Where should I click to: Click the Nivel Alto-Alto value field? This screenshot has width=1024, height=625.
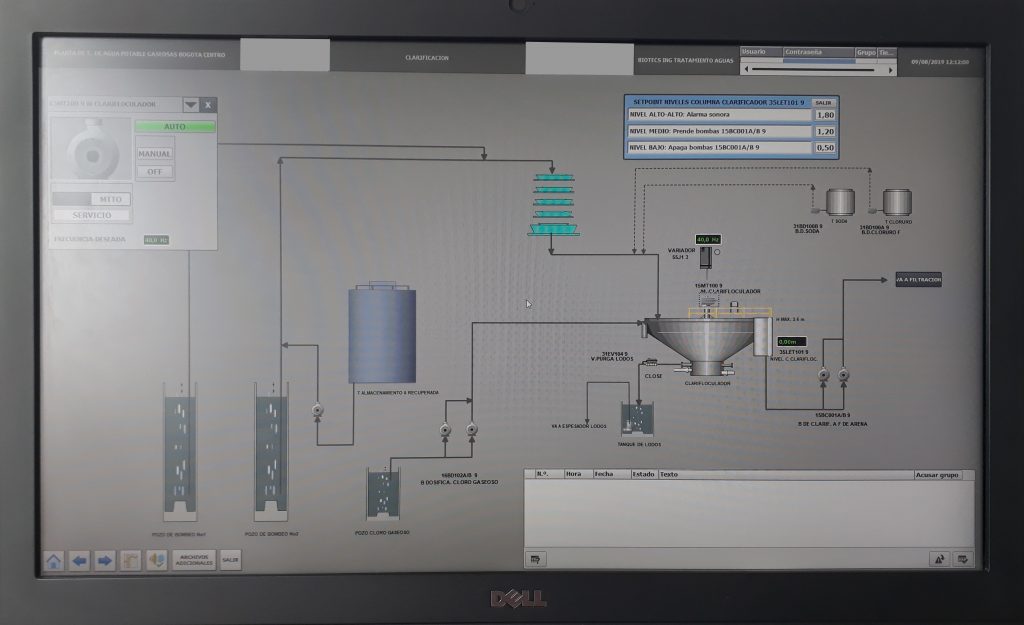pyautogui.click(x=825, y=115)
